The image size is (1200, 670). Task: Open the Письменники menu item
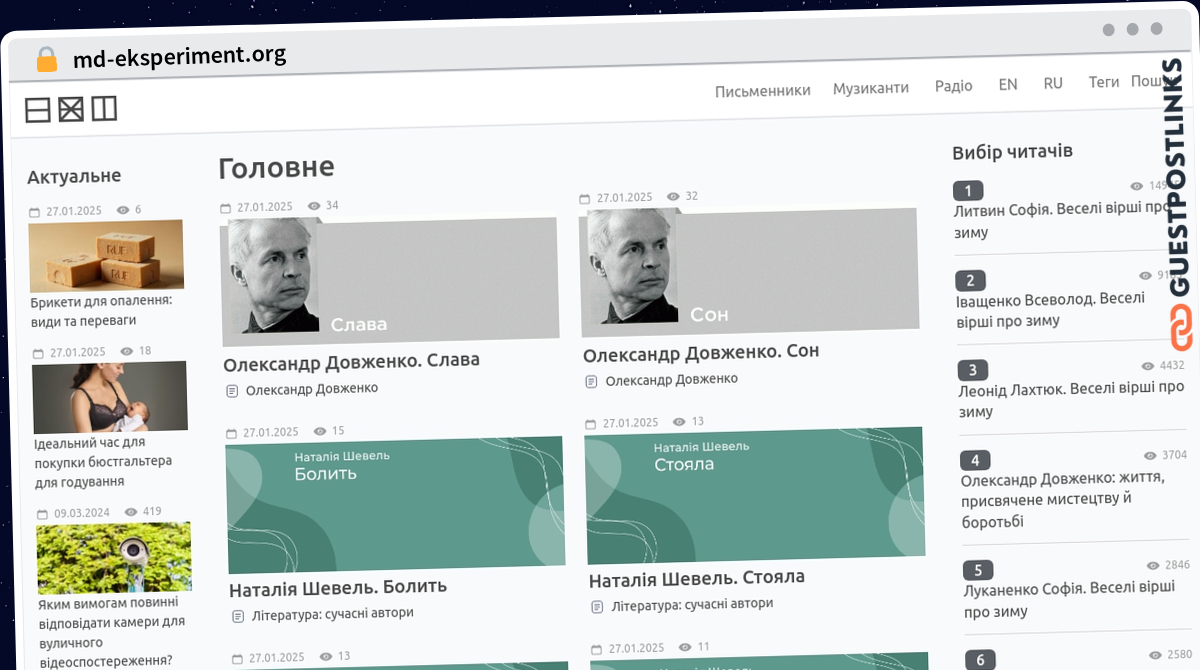[763, 90]
